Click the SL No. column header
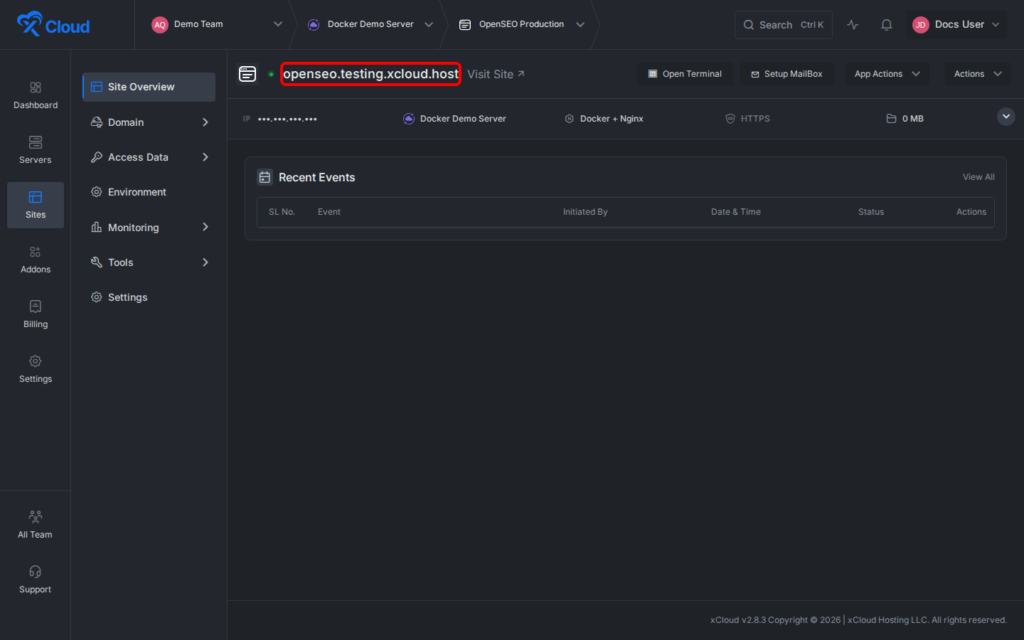 tap(281, 212)
